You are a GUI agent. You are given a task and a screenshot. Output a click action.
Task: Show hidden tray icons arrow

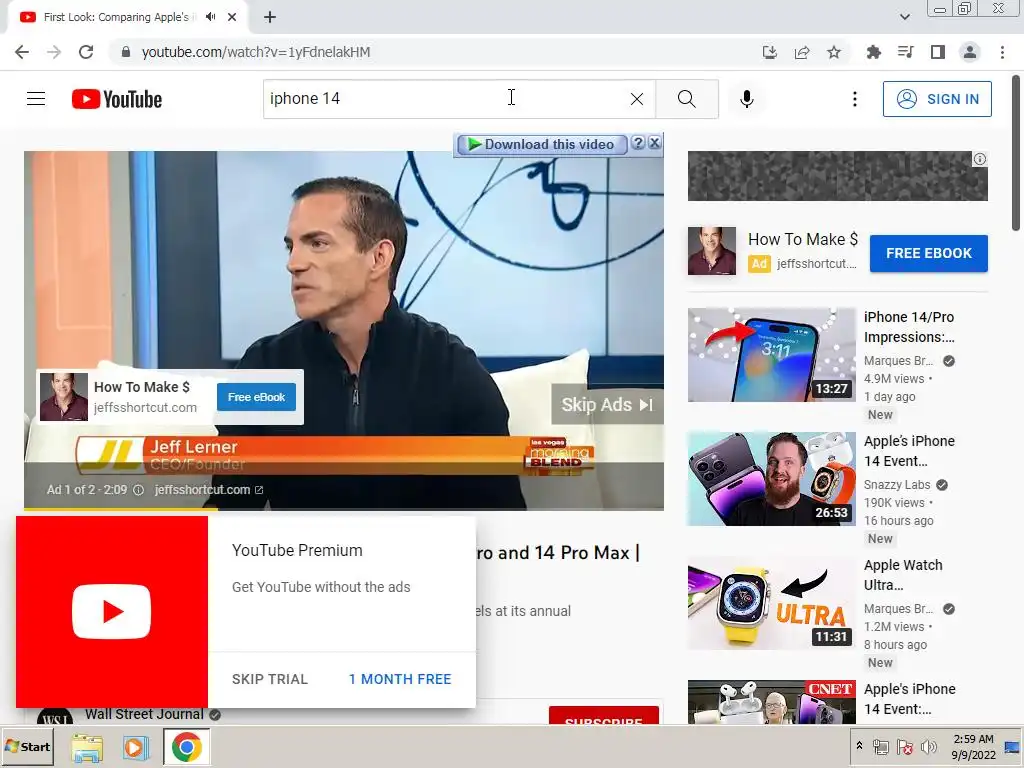pos(859,745)
